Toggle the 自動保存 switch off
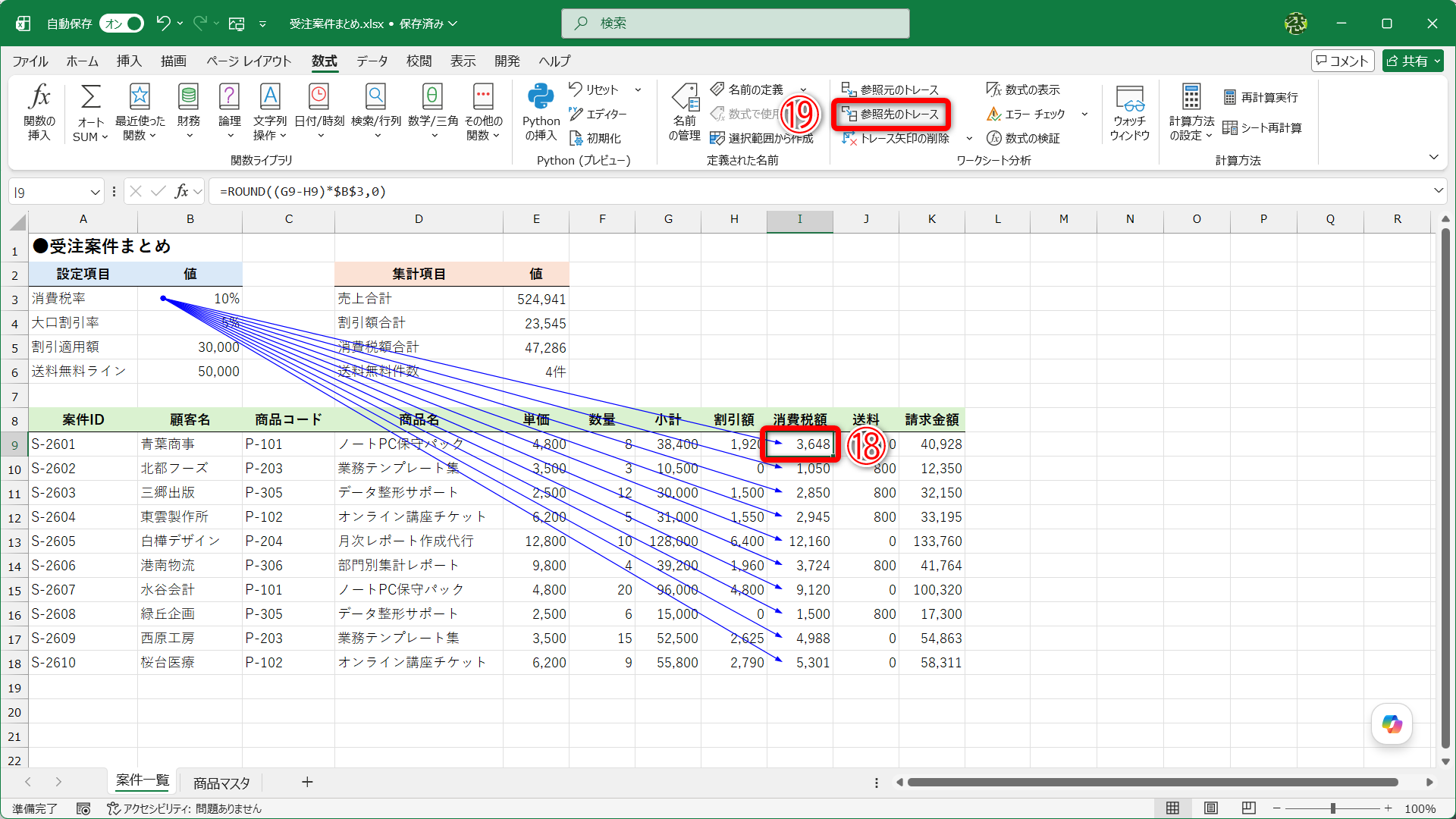Screen dimensions: 1456x819 [x=122, y=24]
